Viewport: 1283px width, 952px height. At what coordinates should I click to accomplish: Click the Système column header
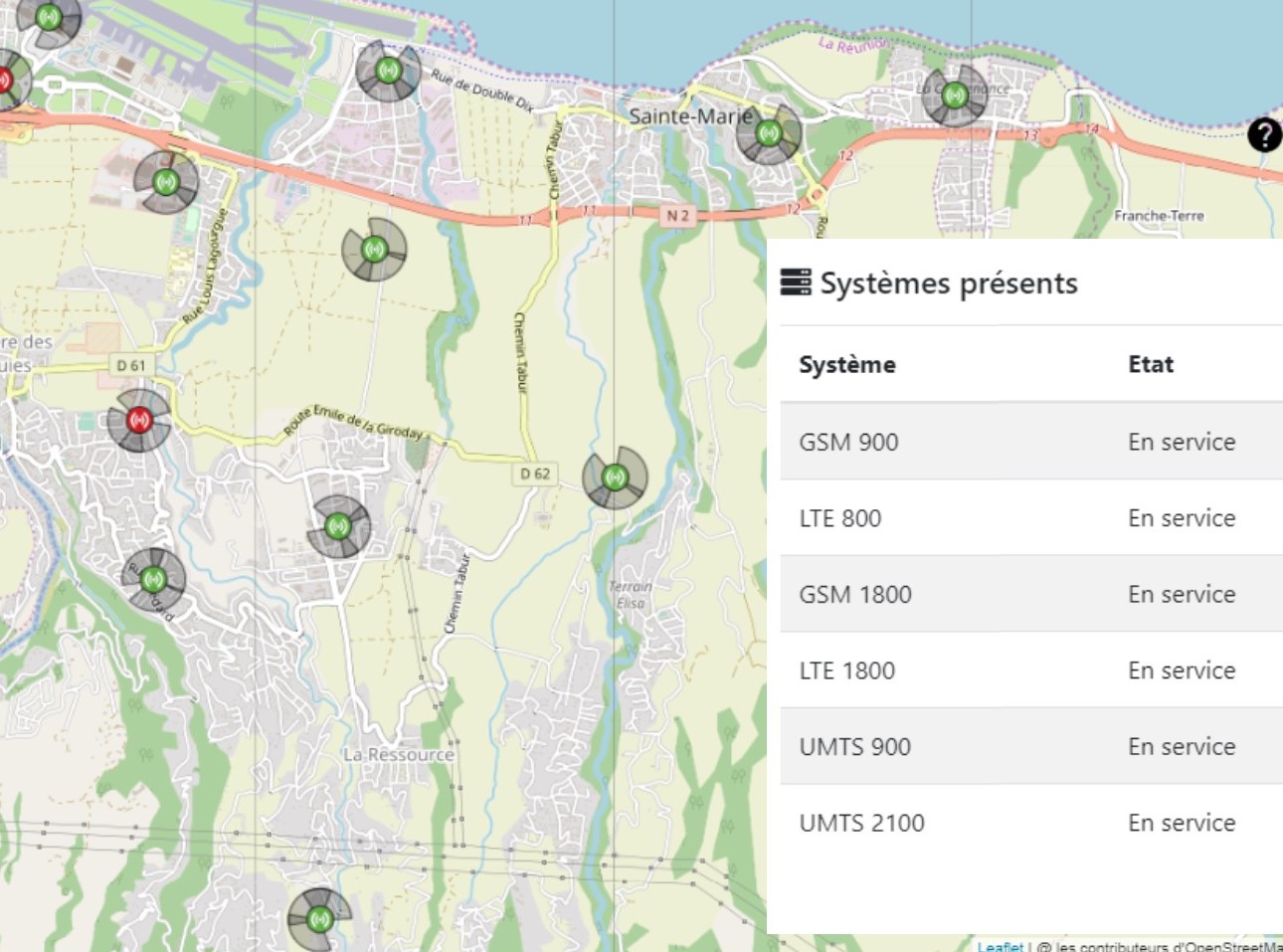coord(847,365)
